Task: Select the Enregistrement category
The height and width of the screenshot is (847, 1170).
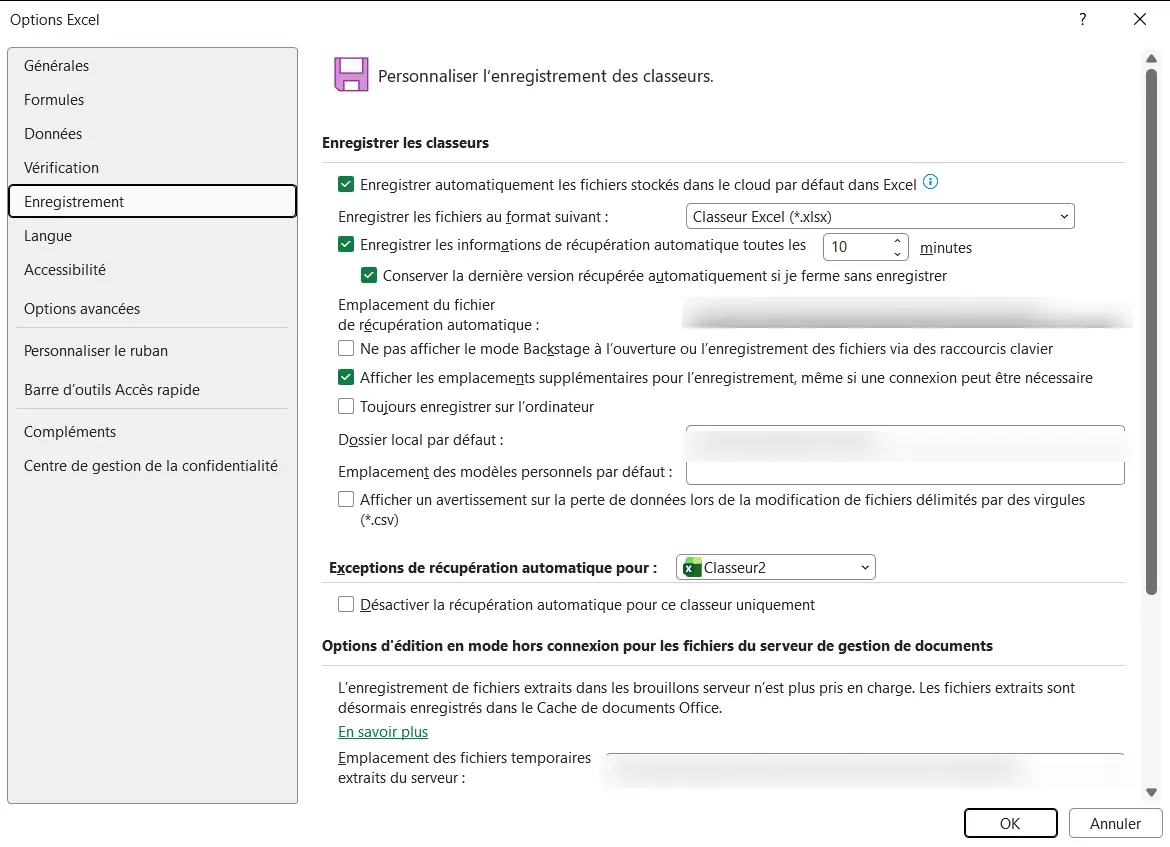Action: [152, 201]
